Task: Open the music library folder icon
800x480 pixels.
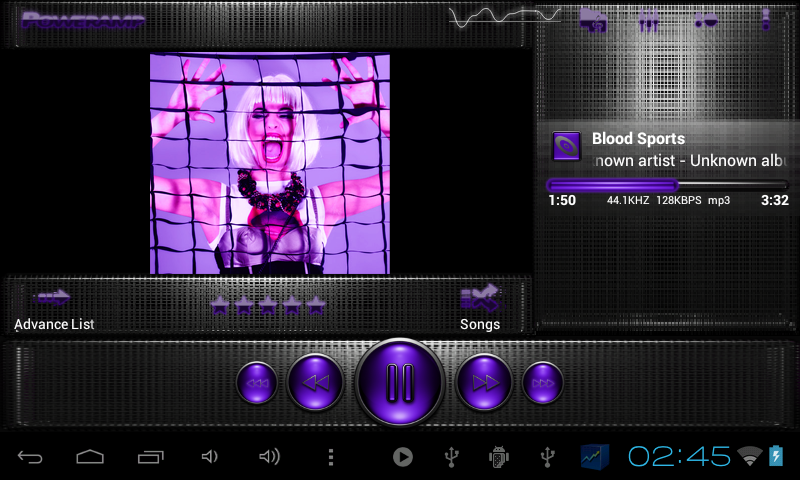Action: click(x=593, y=20)
